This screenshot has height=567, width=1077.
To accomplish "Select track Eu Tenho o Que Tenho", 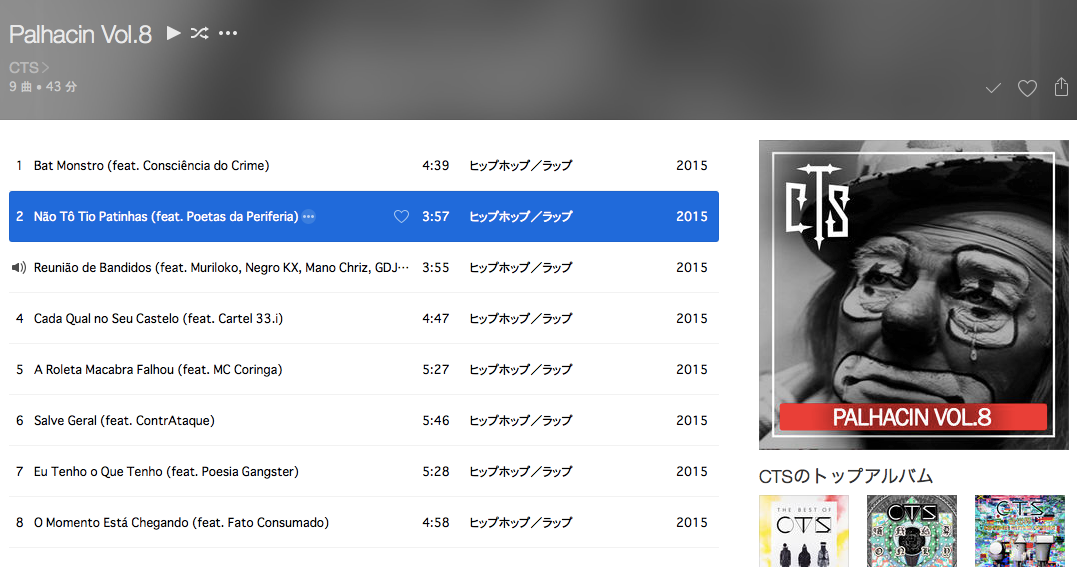I will pyautogui.click(x=364, y=471).
